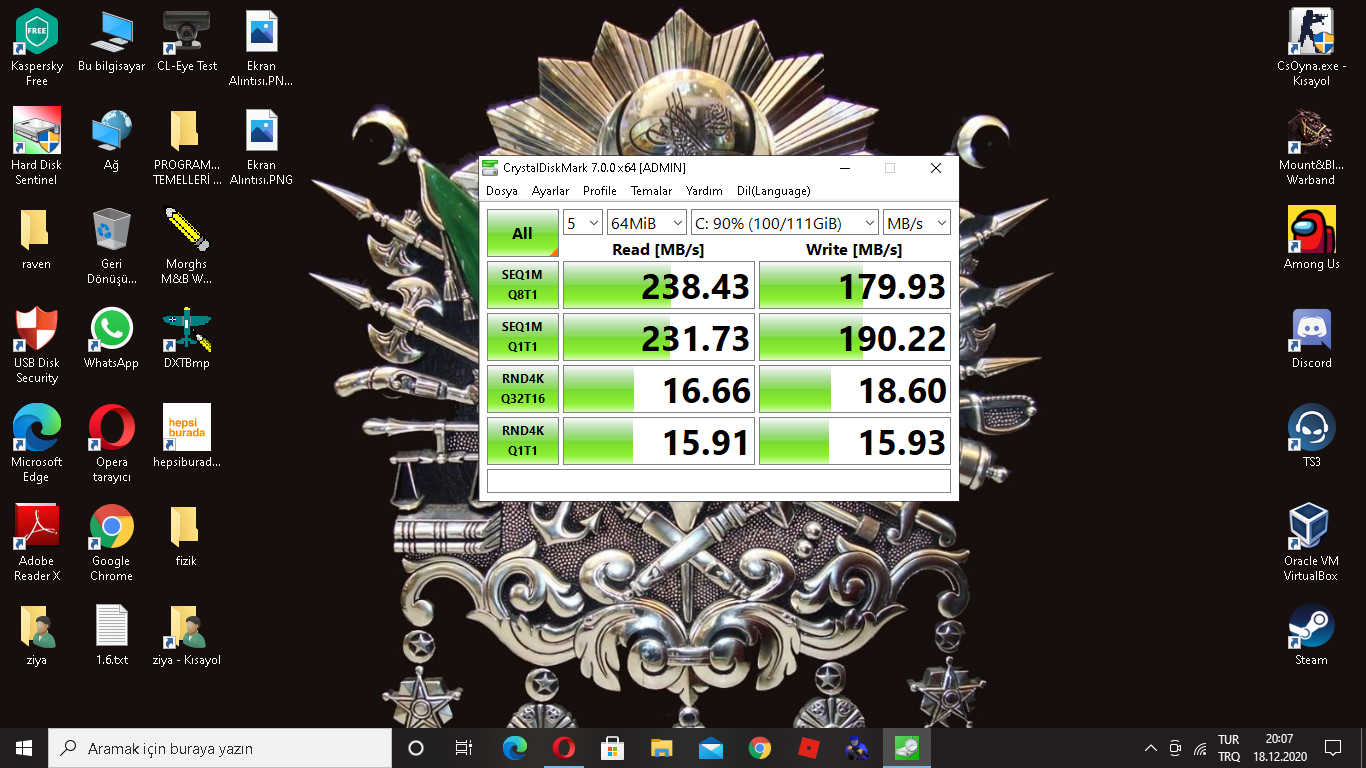This screenshot has height=768, width=1366.
Task: Launch Among Us desktop shortcut
Action: tap(1311, 239)
